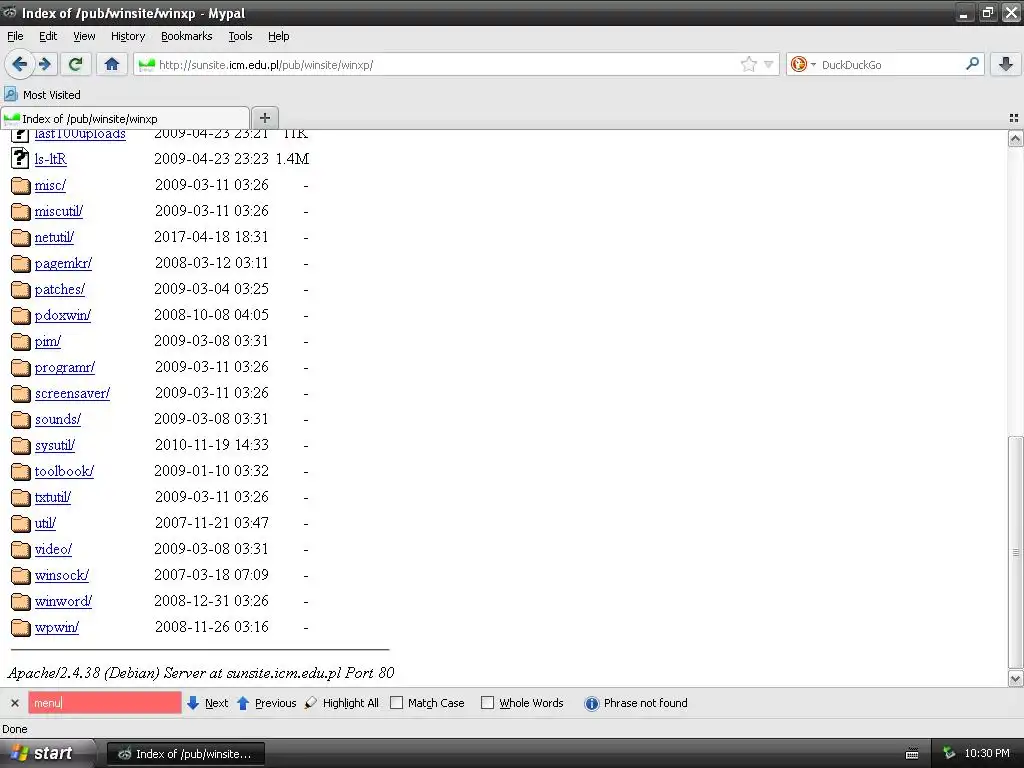The image size is (1024, 768).
Task: Open the pagemkr/ directory link
Action: 63,263
